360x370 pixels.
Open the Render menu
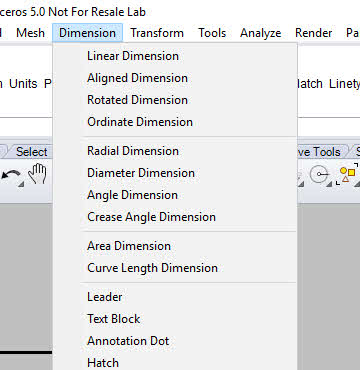pyautogui.click(x=313, y=33)
